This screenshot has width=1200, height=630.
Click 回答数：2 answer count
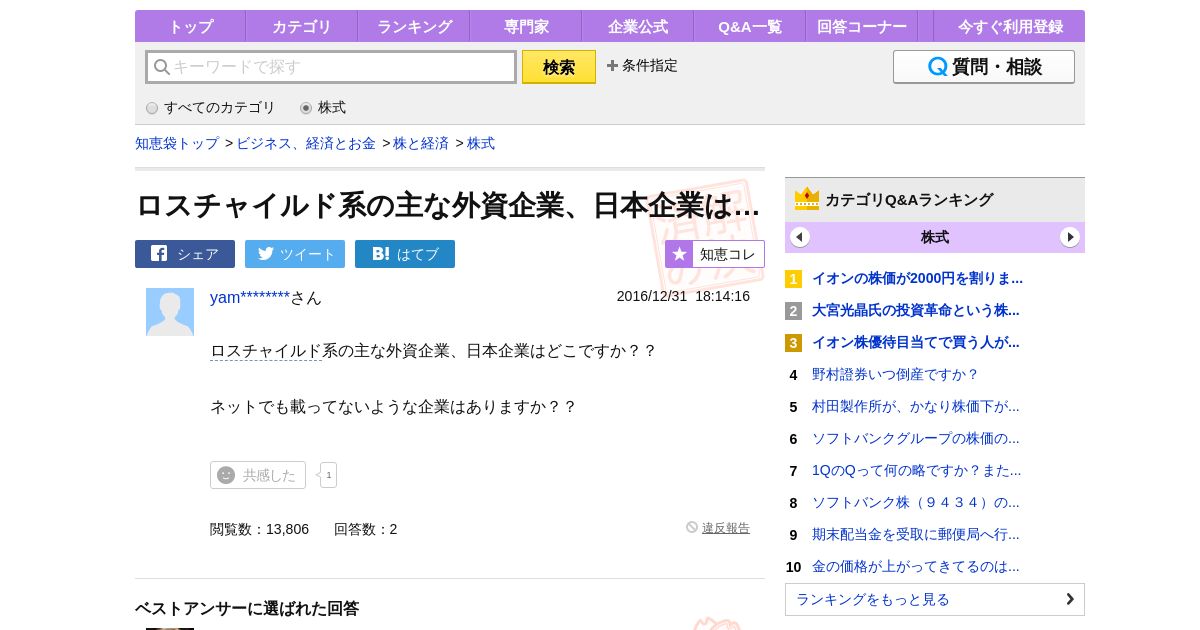click(x=365, y=529)
